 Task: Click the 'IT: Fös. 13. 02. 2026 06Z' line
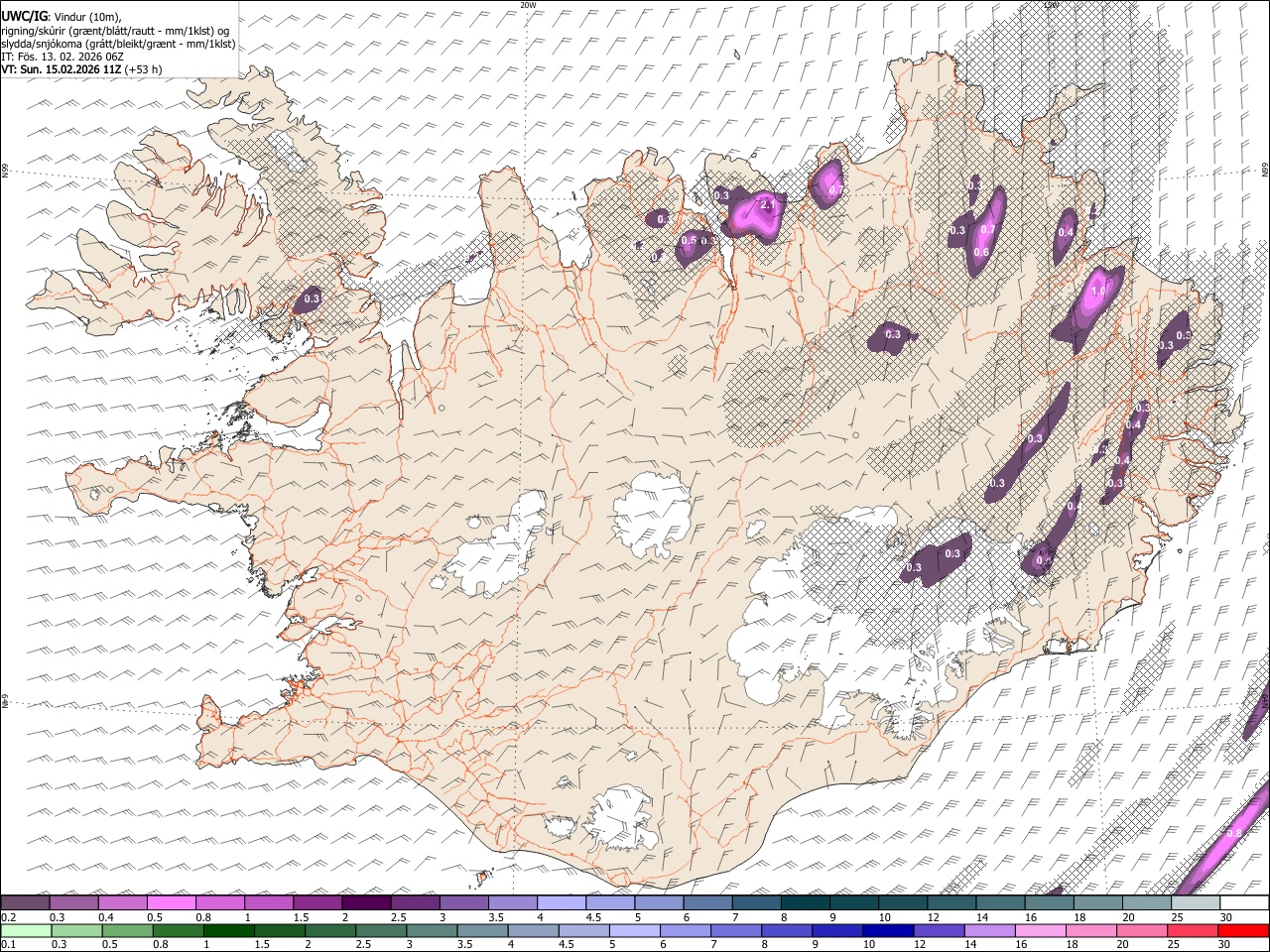(62, 57)
